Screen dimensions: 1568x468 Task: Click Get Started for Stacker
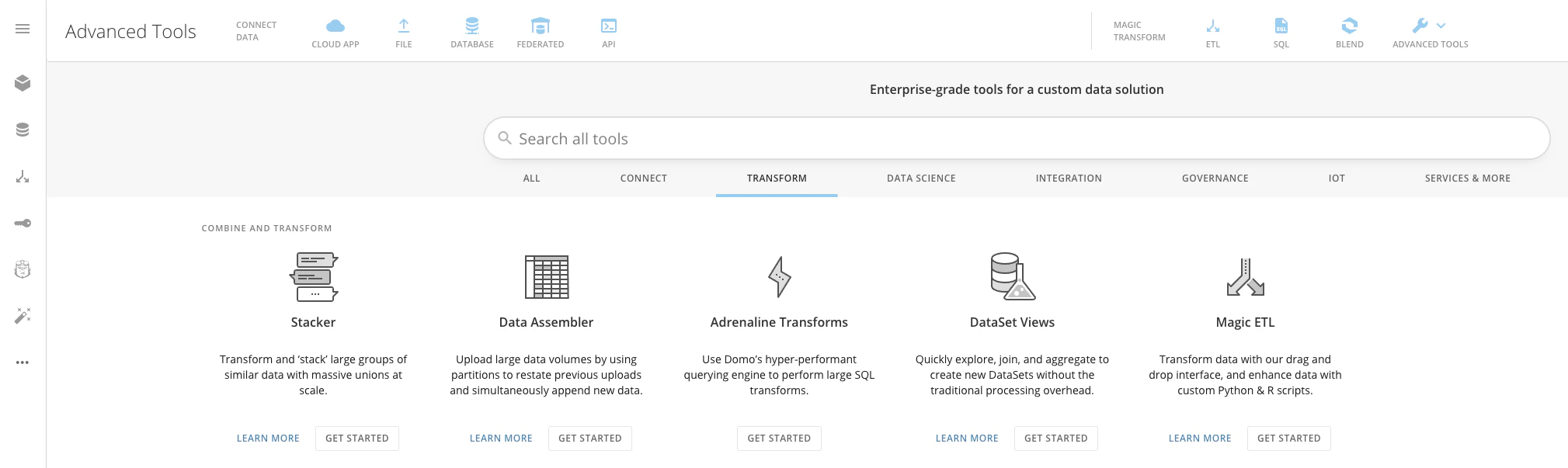[x=357, y=439]
